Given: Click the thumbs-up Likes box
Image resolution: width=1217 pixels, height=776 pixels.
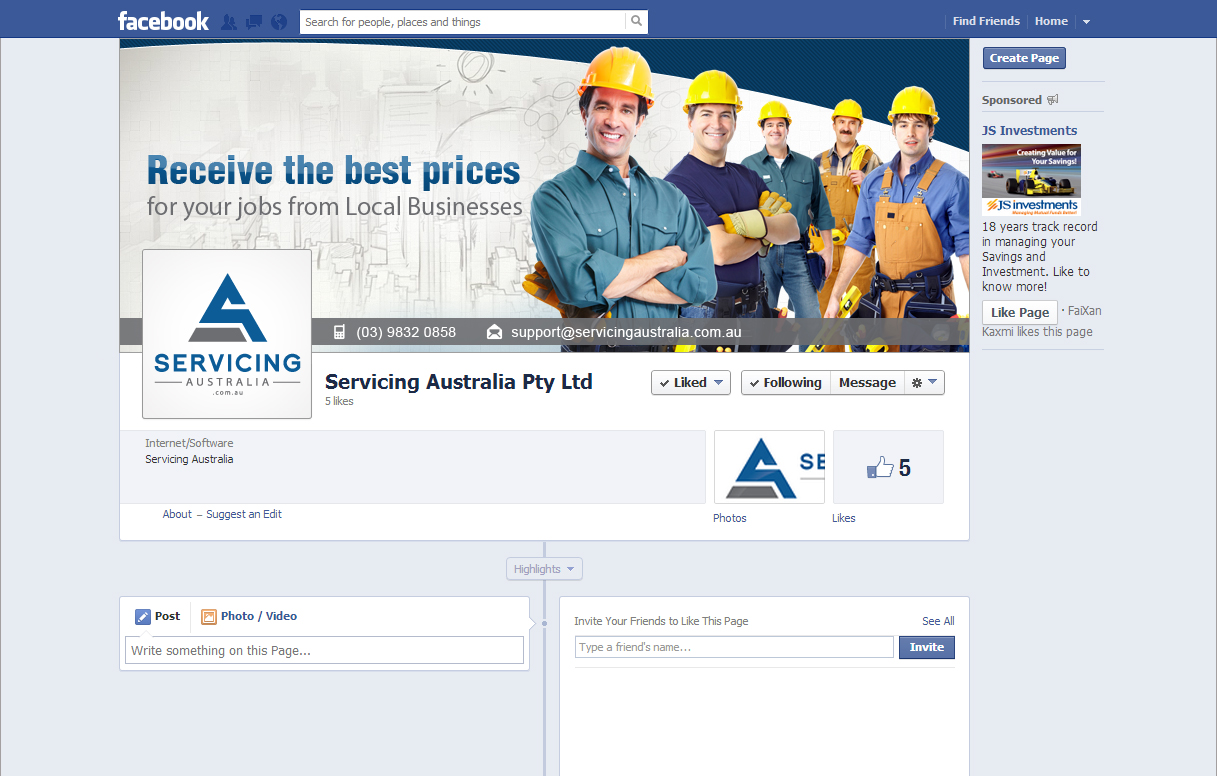Looking at the screenshot, I should pyautogui.click(x=888, y=467).
